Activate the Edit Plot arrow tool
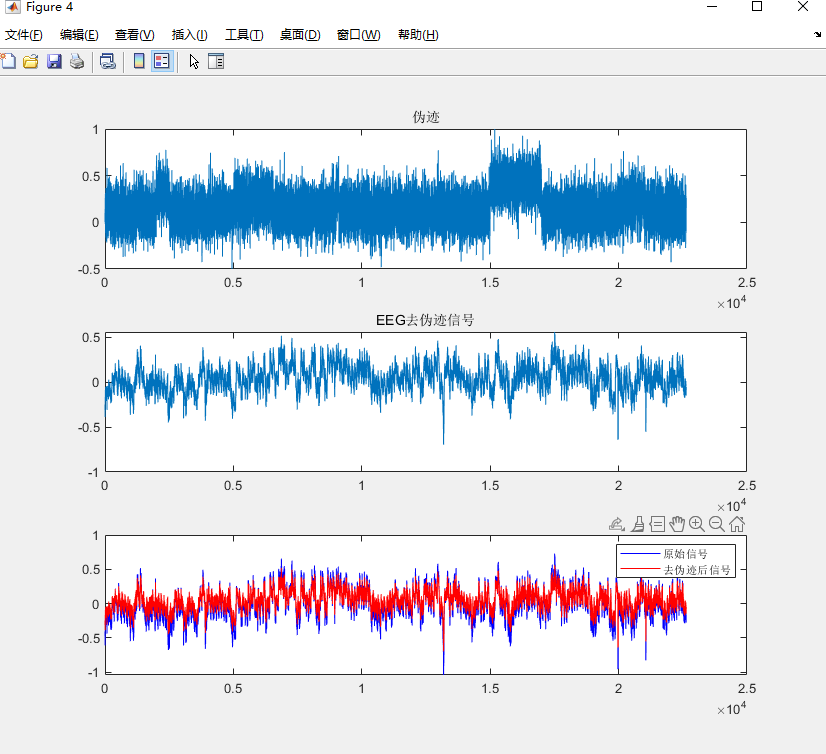This screenshot has width=826, height=754. point(193,60)
